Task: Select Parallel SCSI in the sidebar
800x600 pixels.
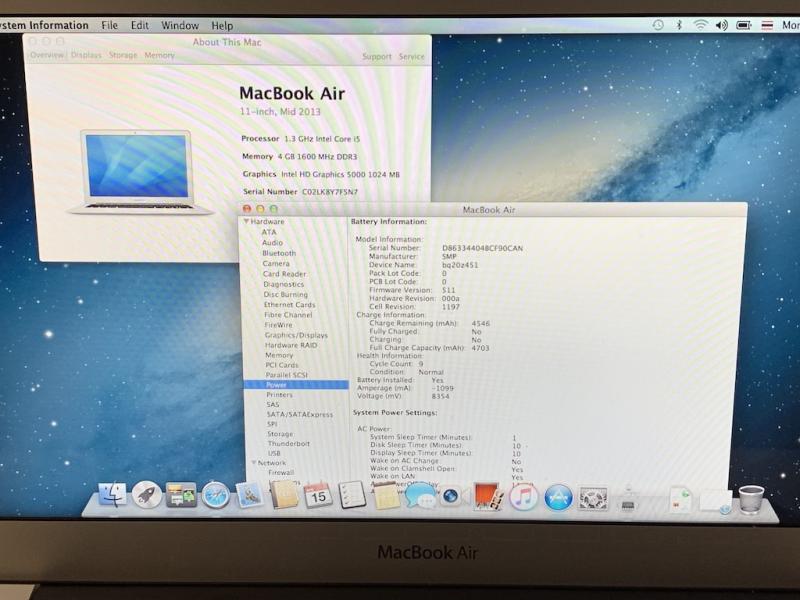Action: (x=286, y=375)
